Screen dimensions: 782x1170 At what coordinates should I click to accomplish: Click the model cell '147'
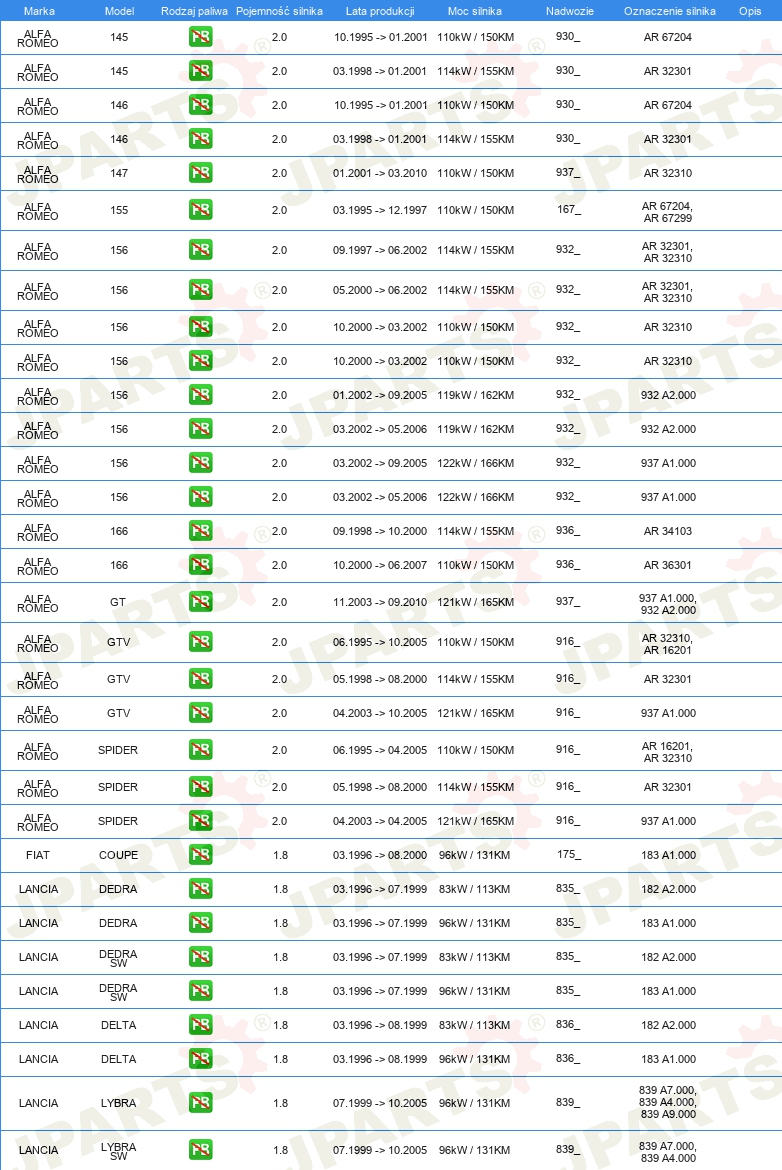click(119, 173)
